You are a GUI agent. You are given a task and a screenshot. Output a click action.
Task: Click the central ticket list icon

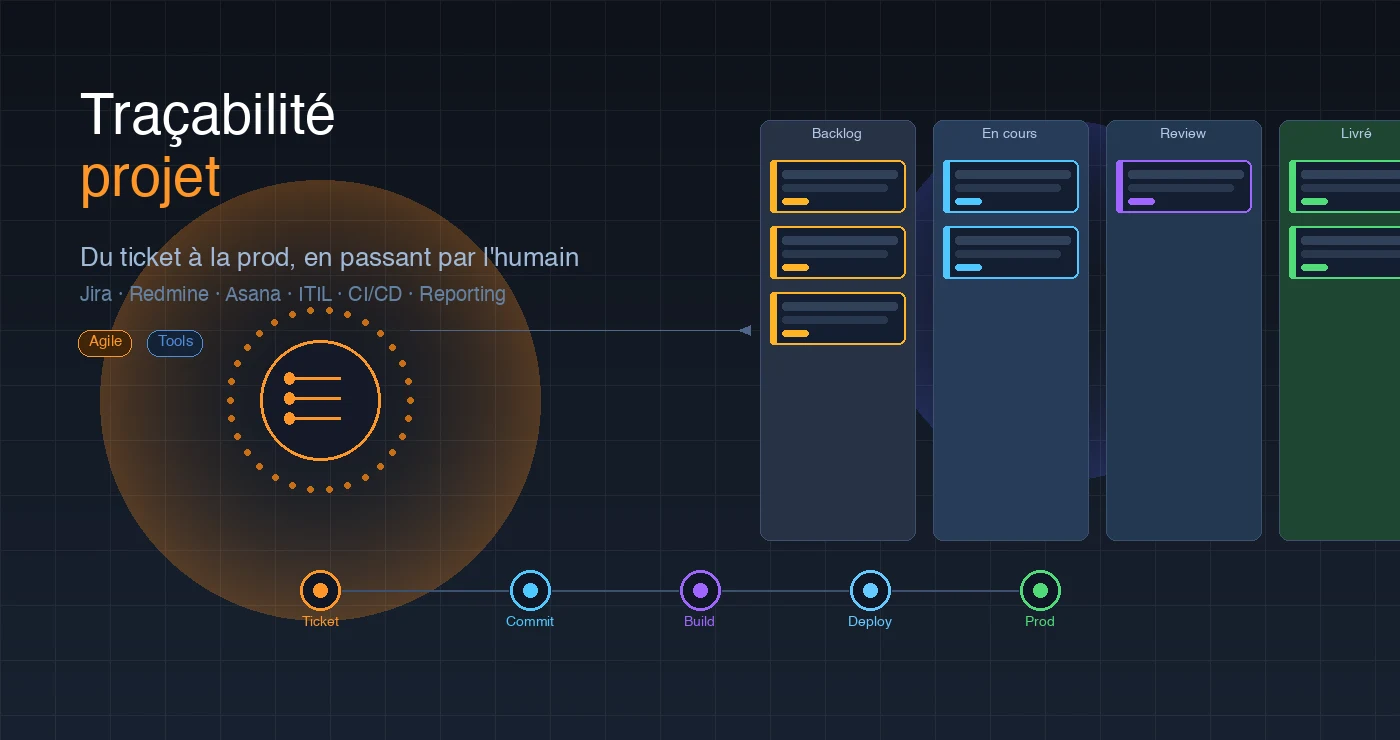pyautogui.click(x=320, y=400)
